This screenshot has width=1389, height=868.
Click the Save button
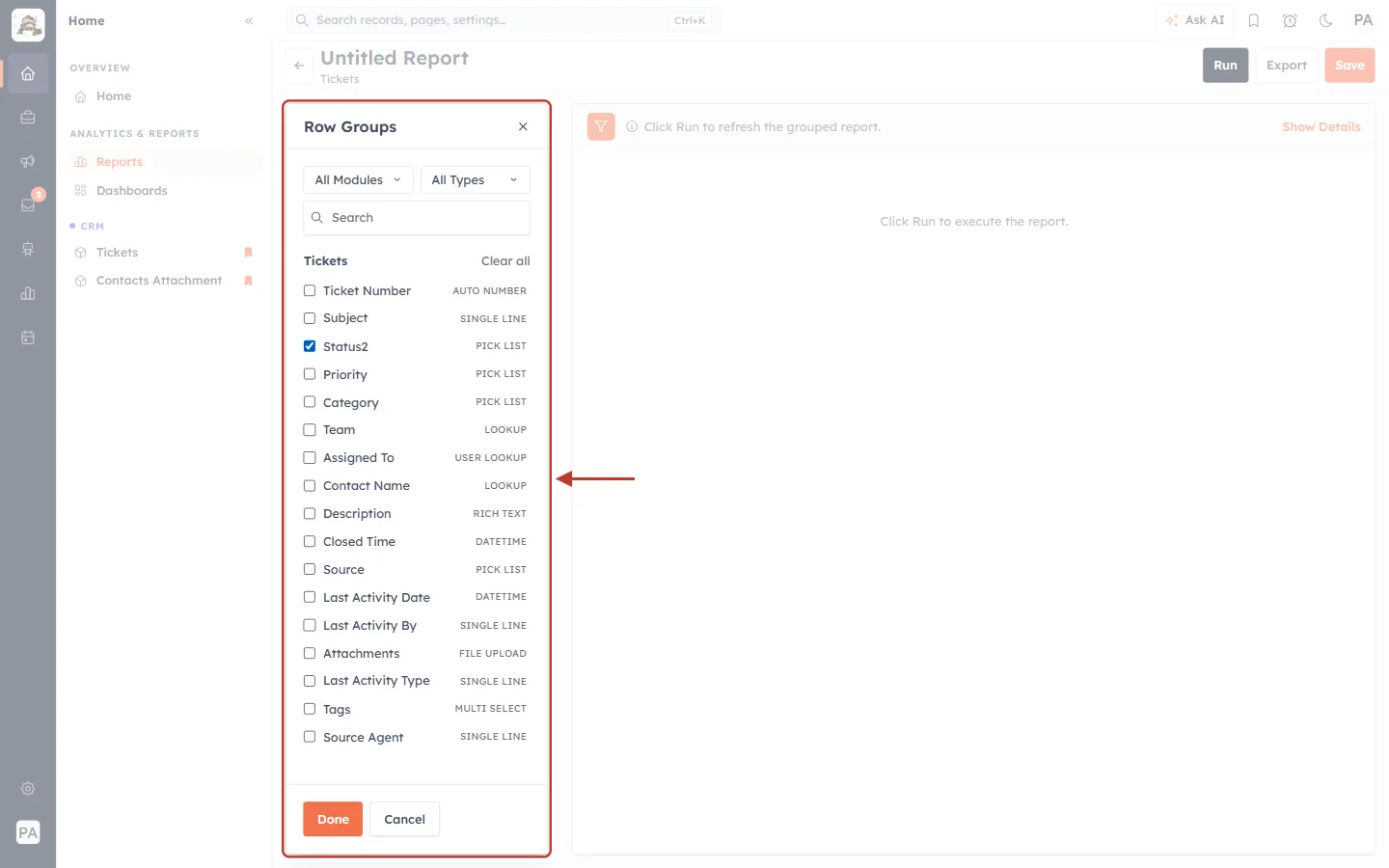tap(1349, 66)
